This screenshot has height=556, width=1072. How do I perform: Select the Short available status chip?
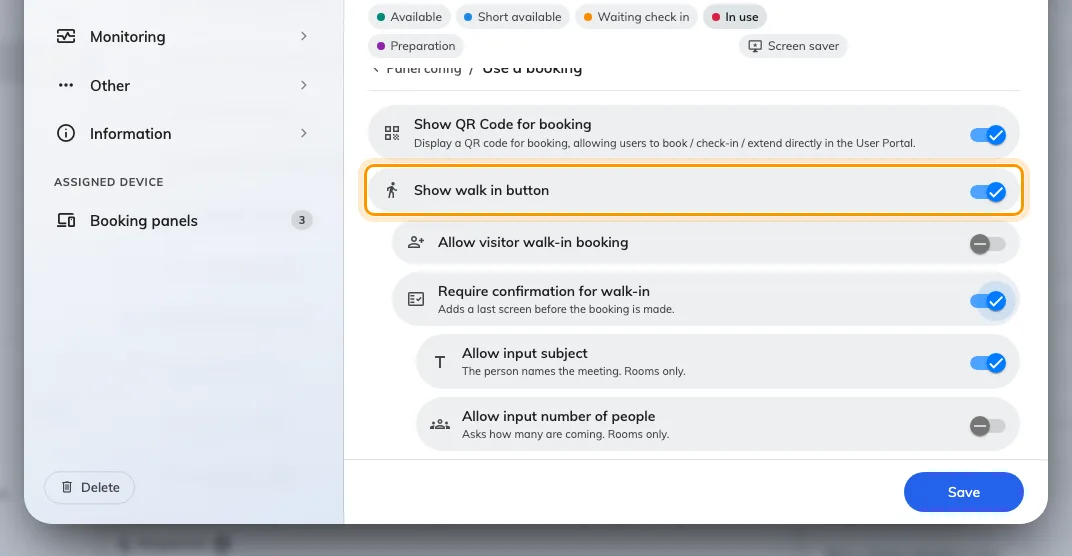coord(512,17)
